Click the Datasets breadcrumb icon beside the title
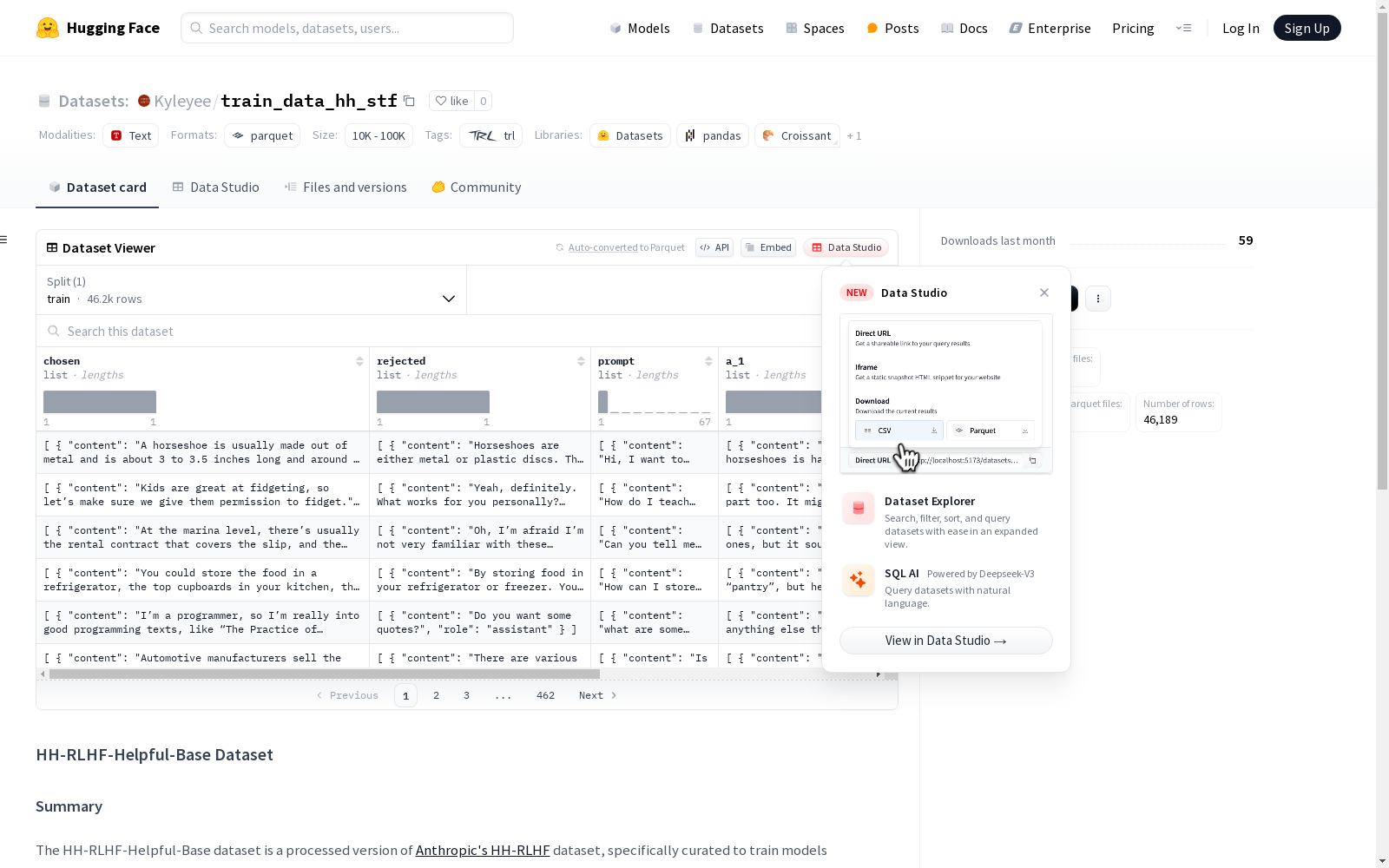Image resolution: width=1389 pixels, height=868 pixels. point(44,101)
